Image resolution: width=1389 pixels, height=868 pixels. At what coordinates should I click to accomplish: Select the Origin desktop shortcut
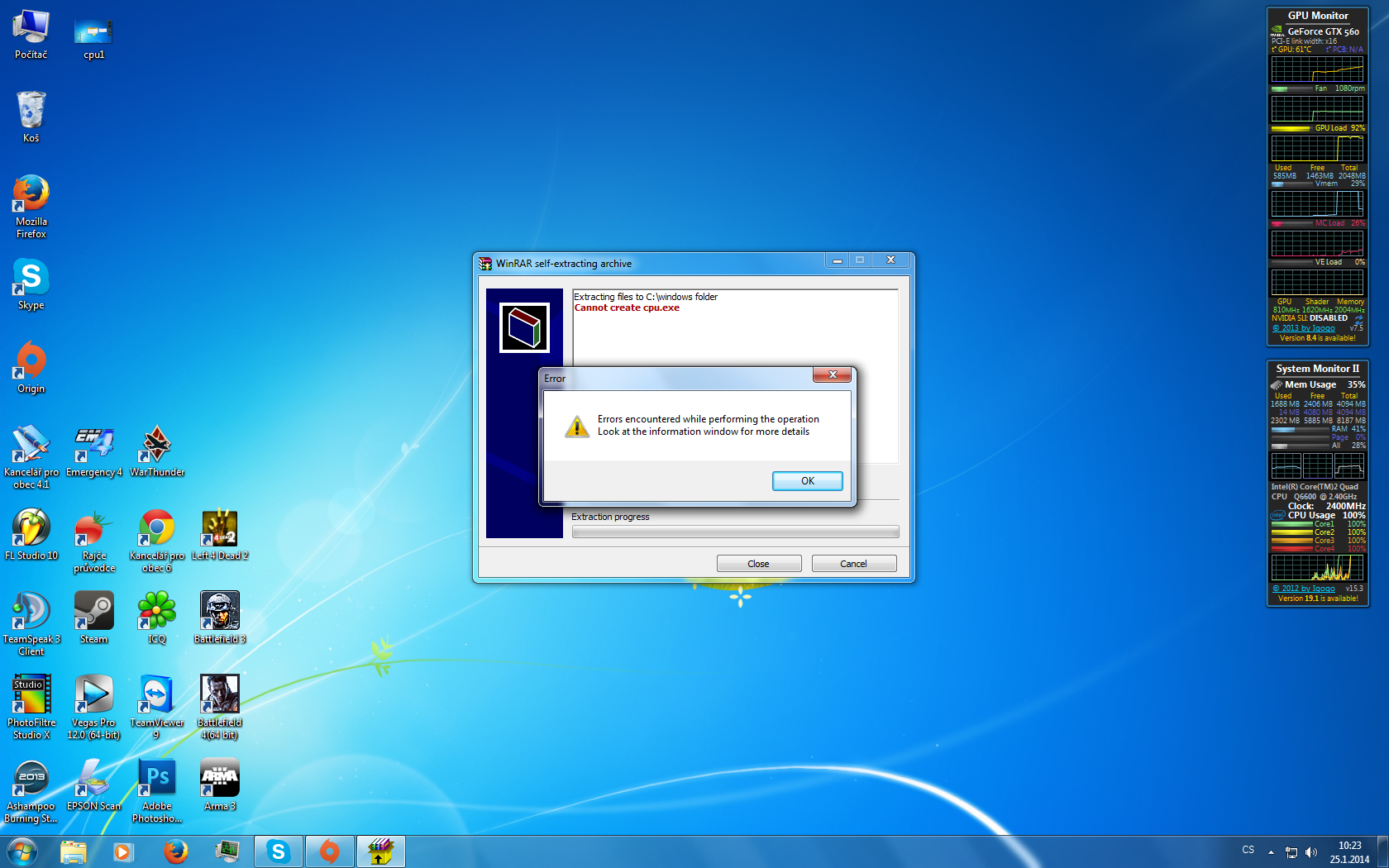tap(31, 367)
